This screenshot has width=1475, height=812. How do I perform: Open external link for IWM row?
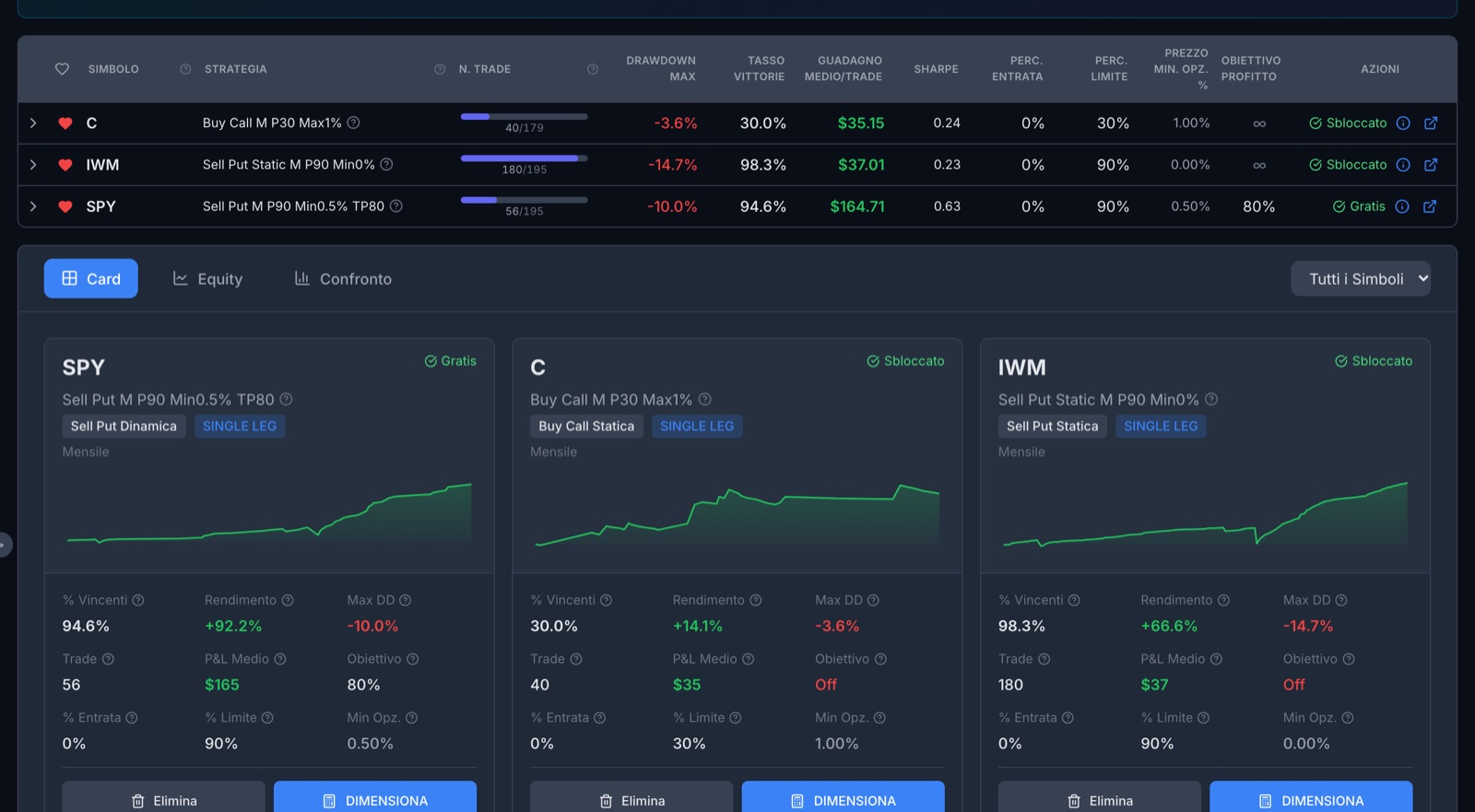[1431, 165]
